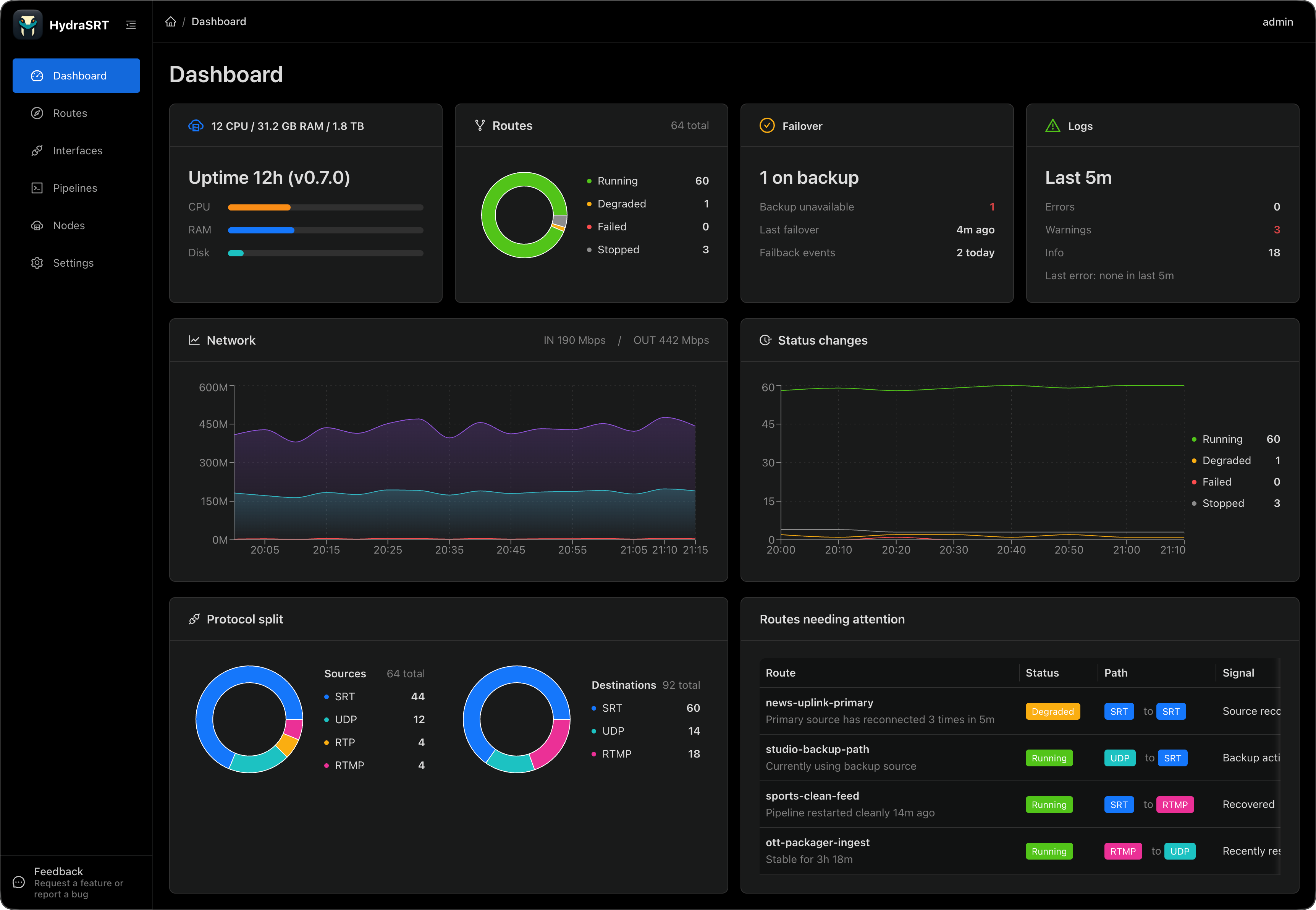Image resolution: width=1316 pixels, height=910 pixels.
Task: Click the Feedback chat bubble icon
Action: coord(19,882)
